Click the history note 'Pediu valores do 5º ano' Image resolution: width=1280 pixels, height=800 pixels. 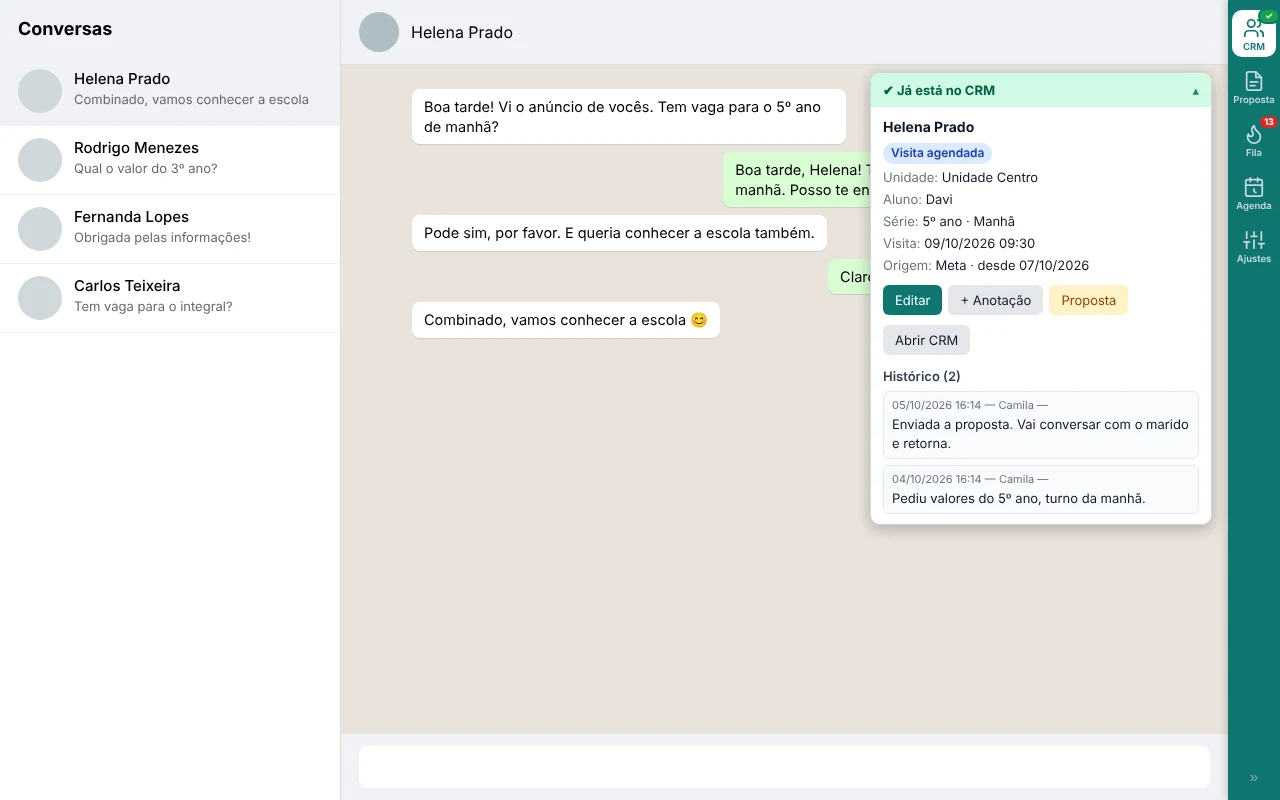coord(1040,489)
